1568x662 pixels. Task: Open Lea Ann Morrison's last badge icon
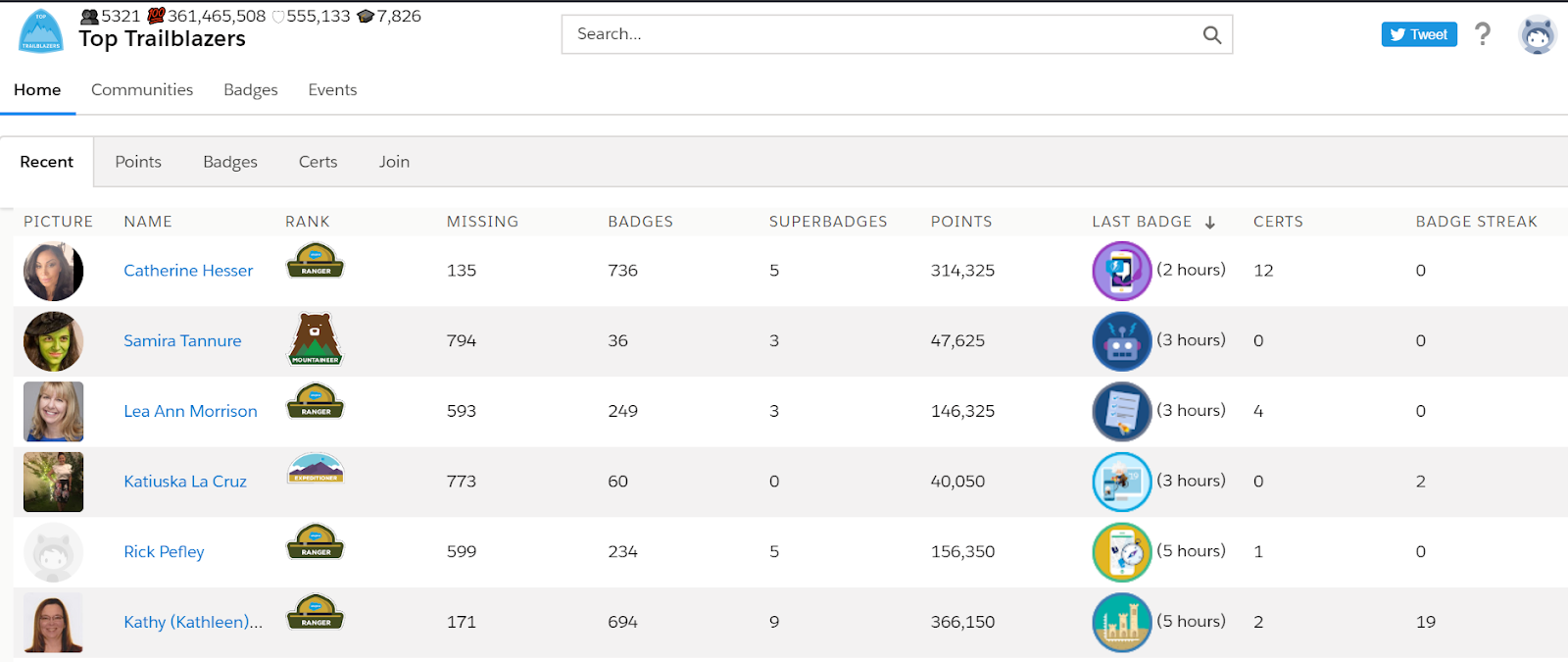tap(1122, 412)
